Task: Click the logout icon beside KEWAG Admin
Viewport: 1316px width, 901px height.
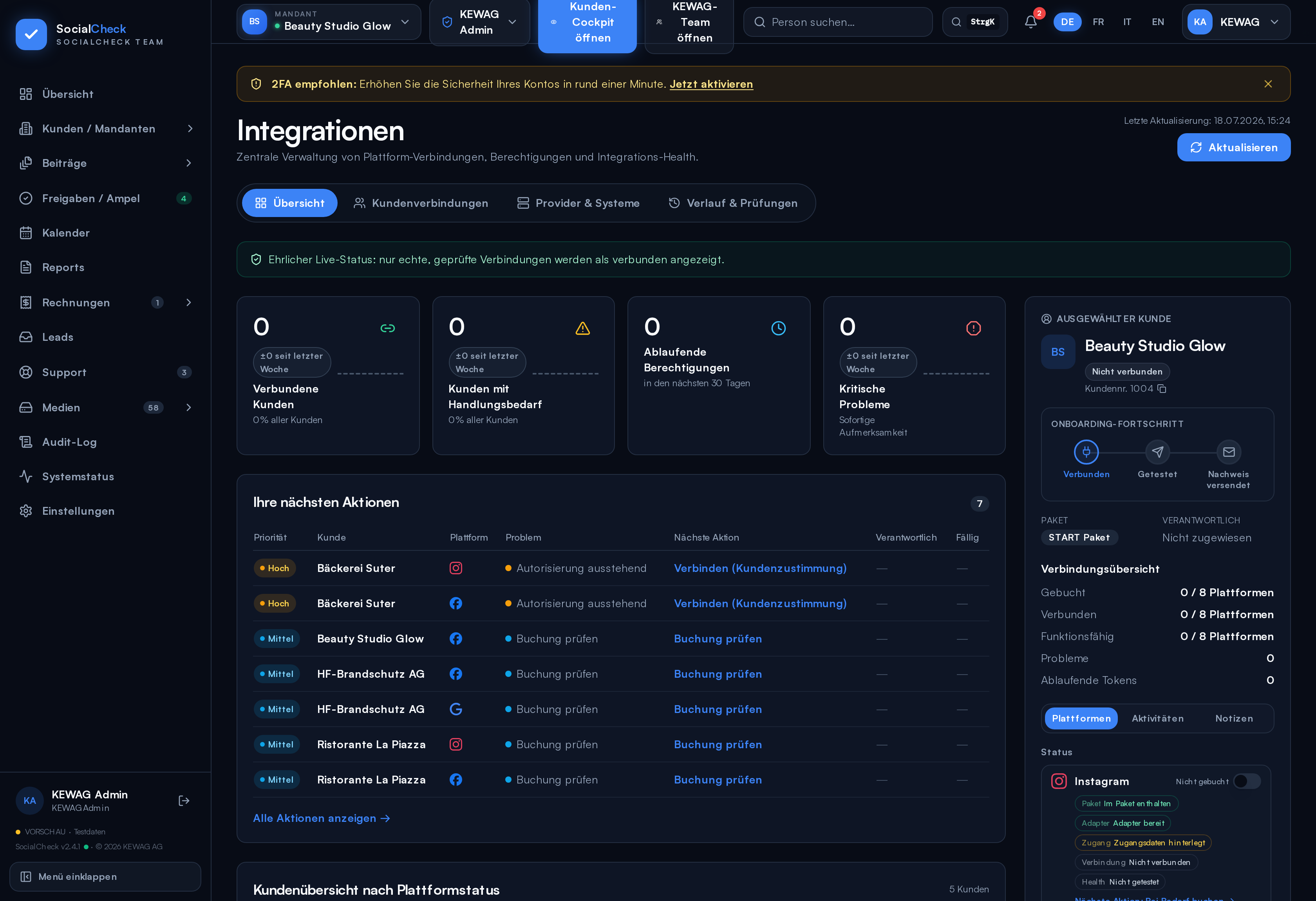Action: pos(184,800)
